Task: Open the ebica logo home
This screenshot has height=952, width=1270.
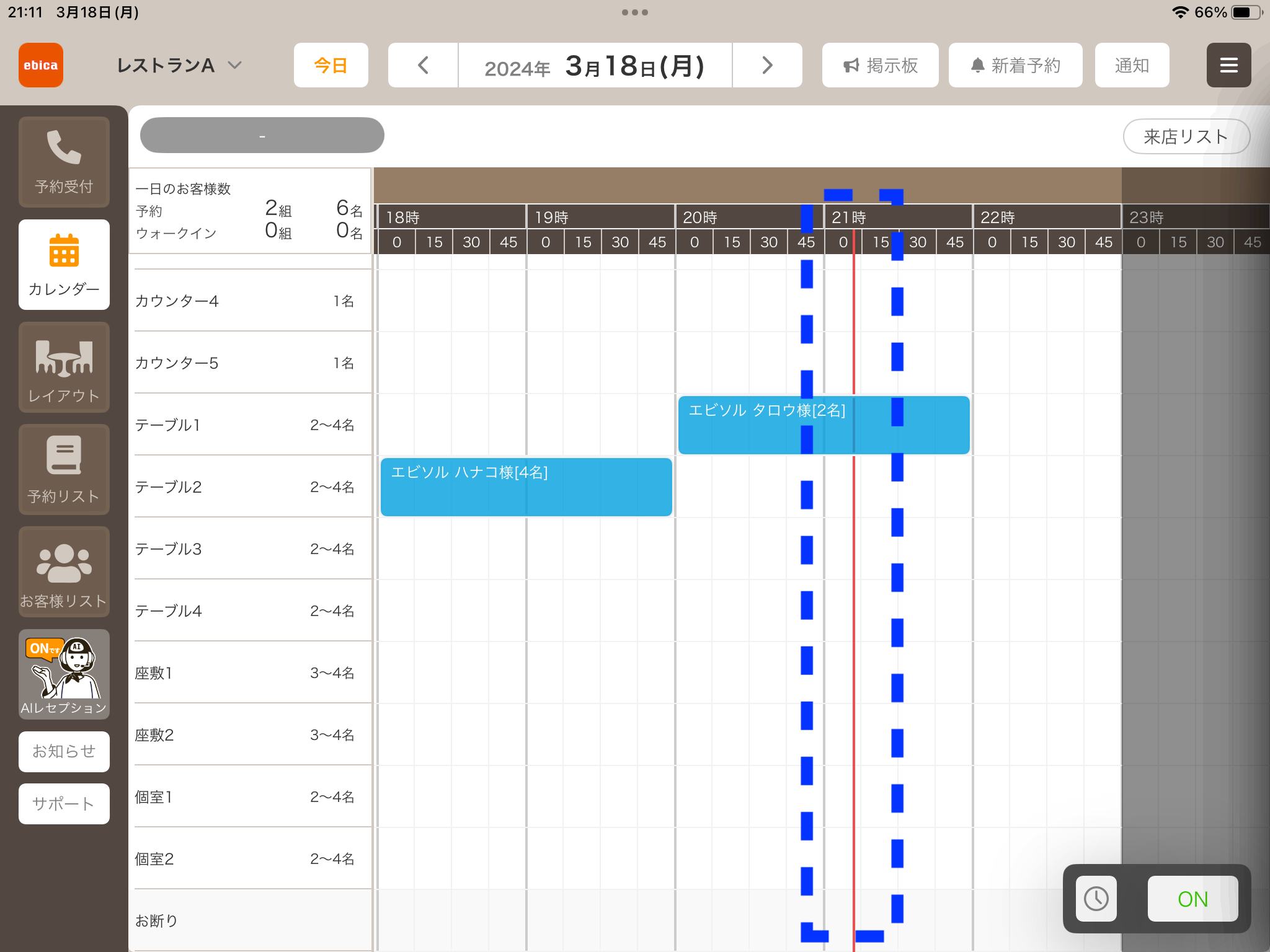Action: coord(41,65)
